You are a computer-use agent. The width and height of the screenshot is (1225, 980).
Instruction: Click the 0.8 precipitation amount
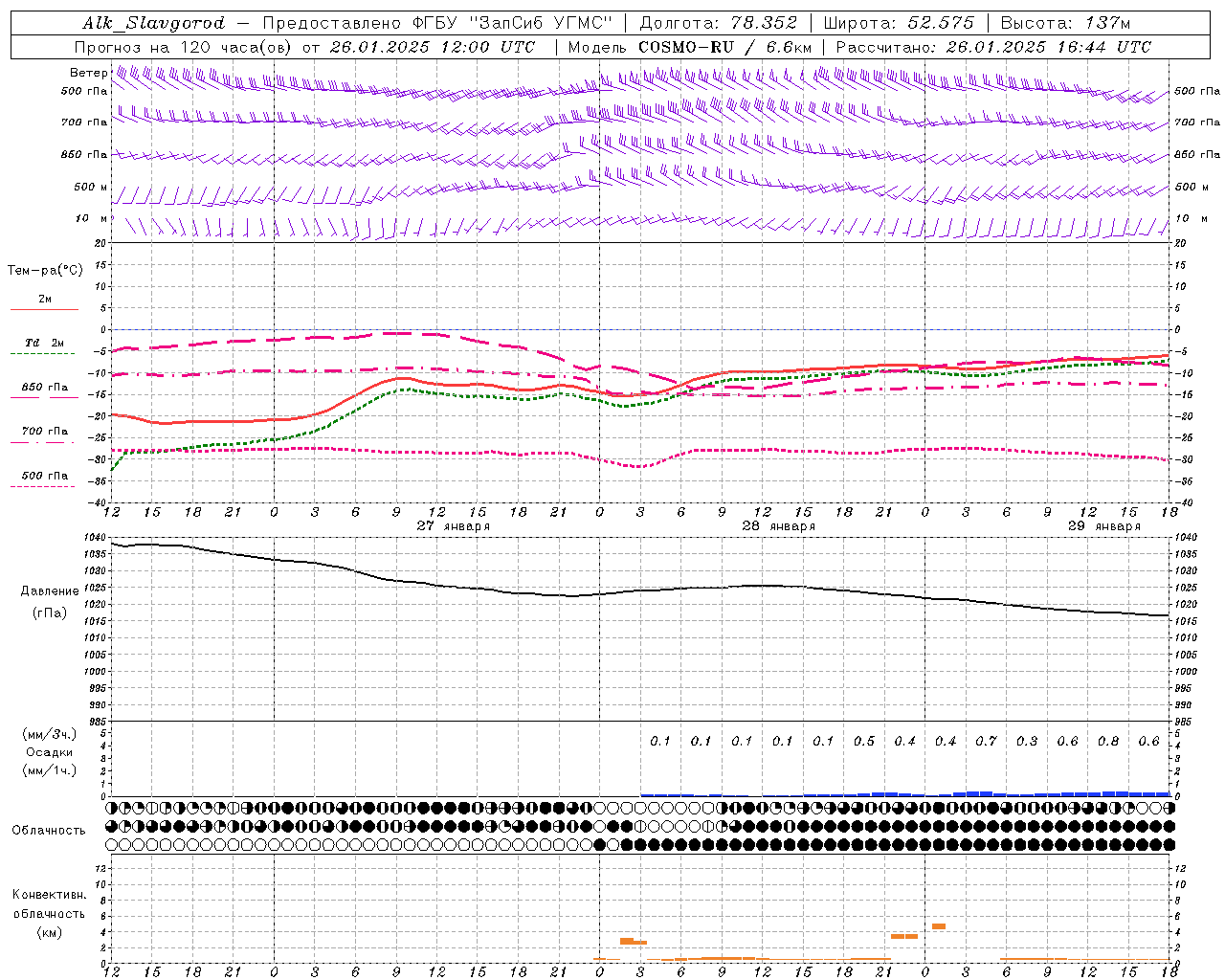[1108, 741]
